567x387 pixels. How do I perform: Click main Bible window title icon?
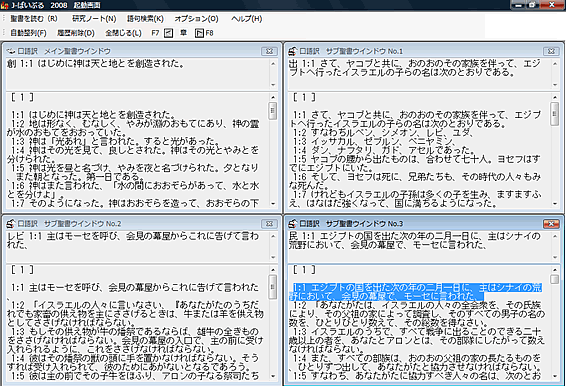tap(11, 51)
